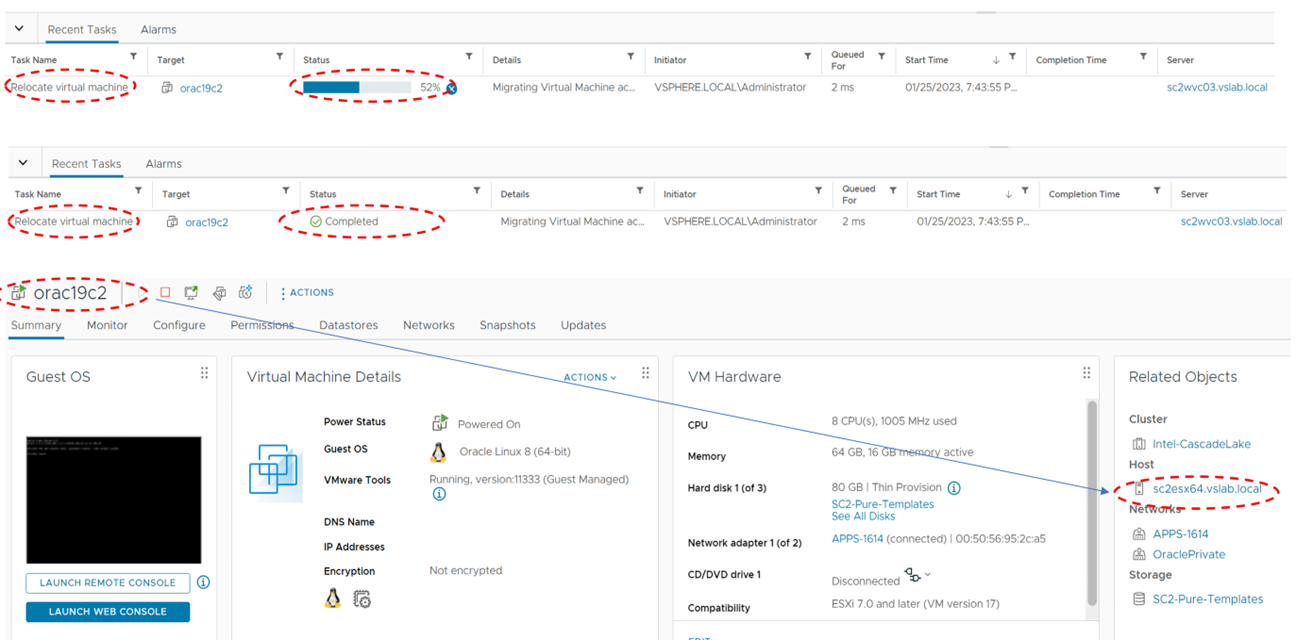Click the '8 CPU(s), 1005 MHz used' value
This screenshot has height=640, width=1296.
click(x=894, y=421)
